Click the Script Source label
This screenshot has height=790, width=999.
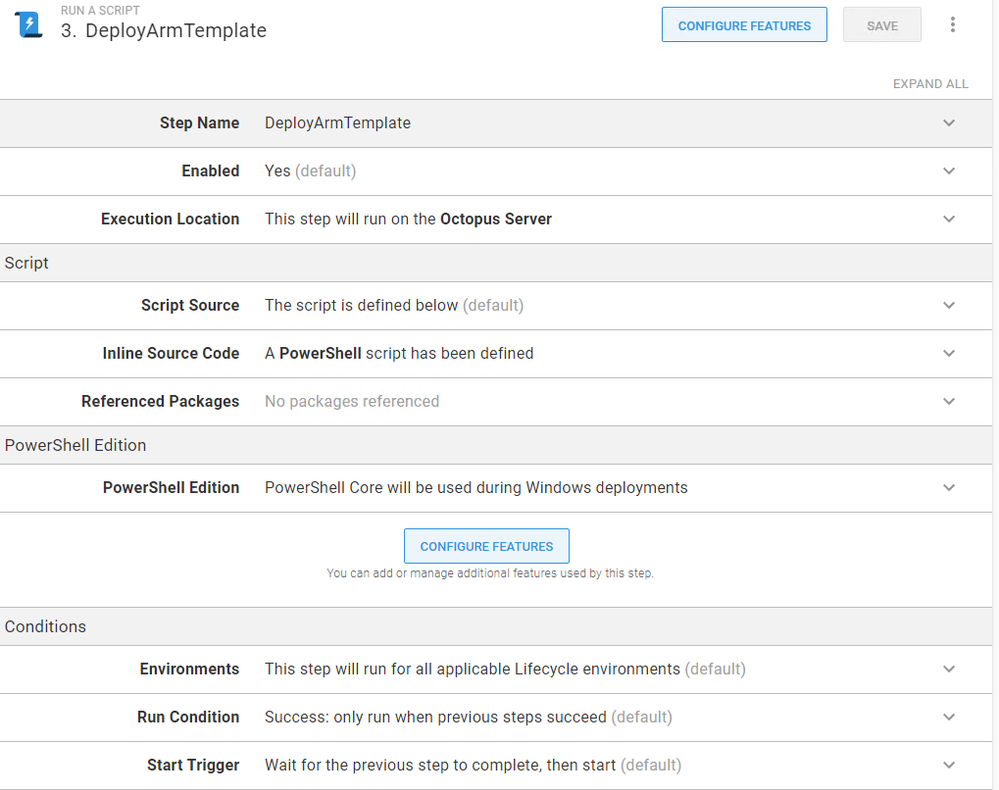click(x=190, y=305)
